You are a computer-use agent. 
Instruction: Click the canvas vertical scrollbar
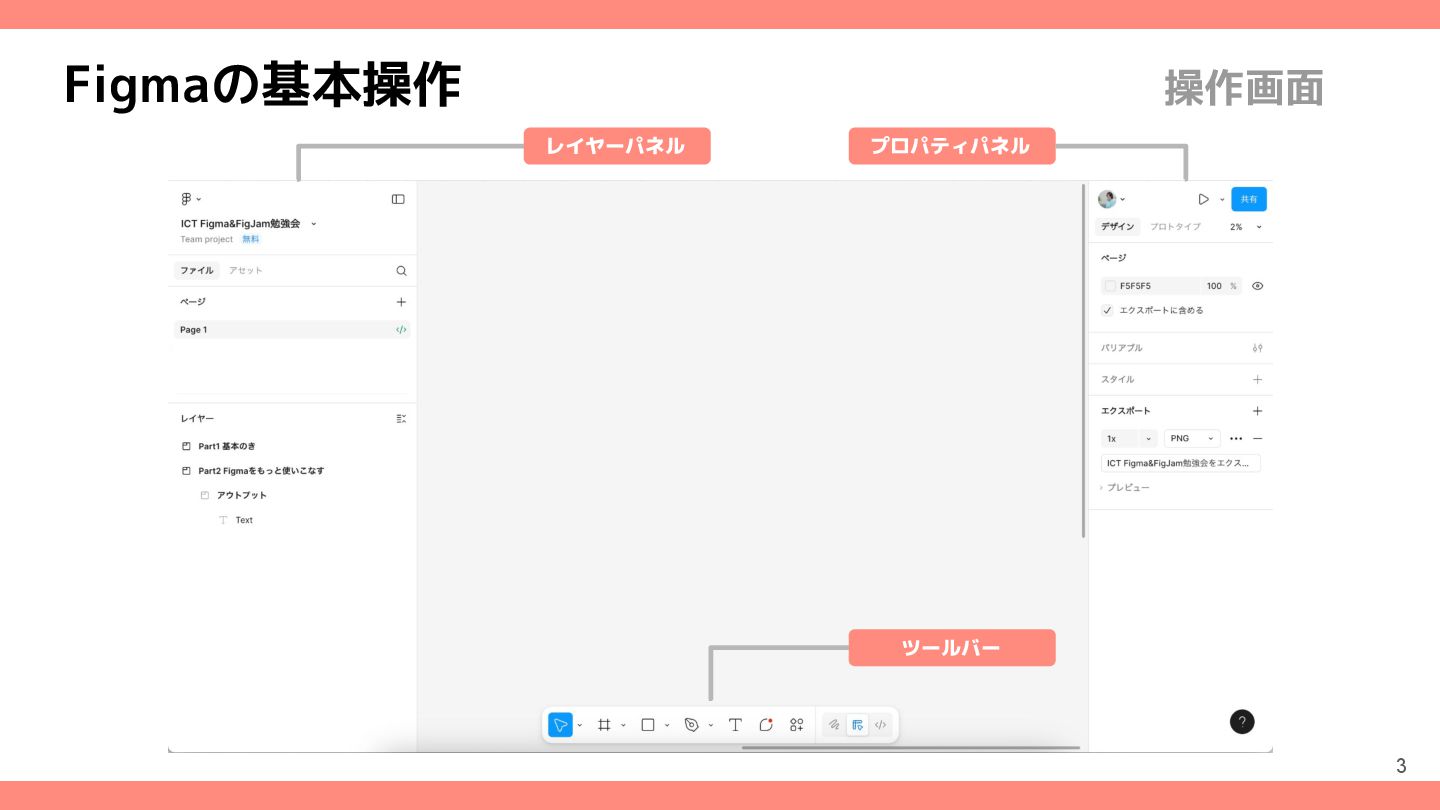1083,361
